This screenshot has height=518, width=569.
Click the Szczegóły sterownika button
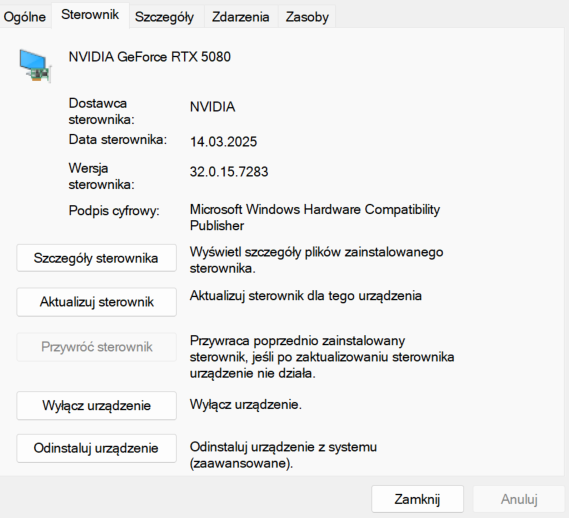point(96,258)
